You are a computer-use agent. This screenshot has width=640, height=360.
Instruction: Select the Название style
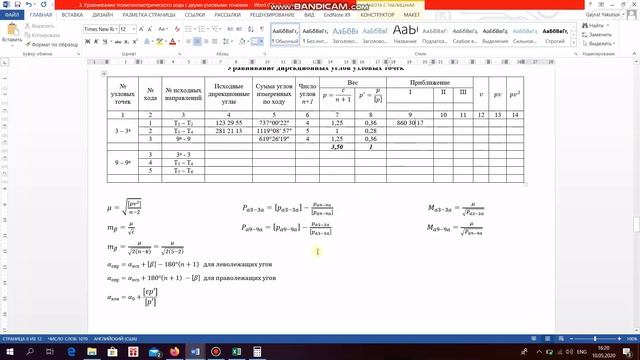click(405, 35)
